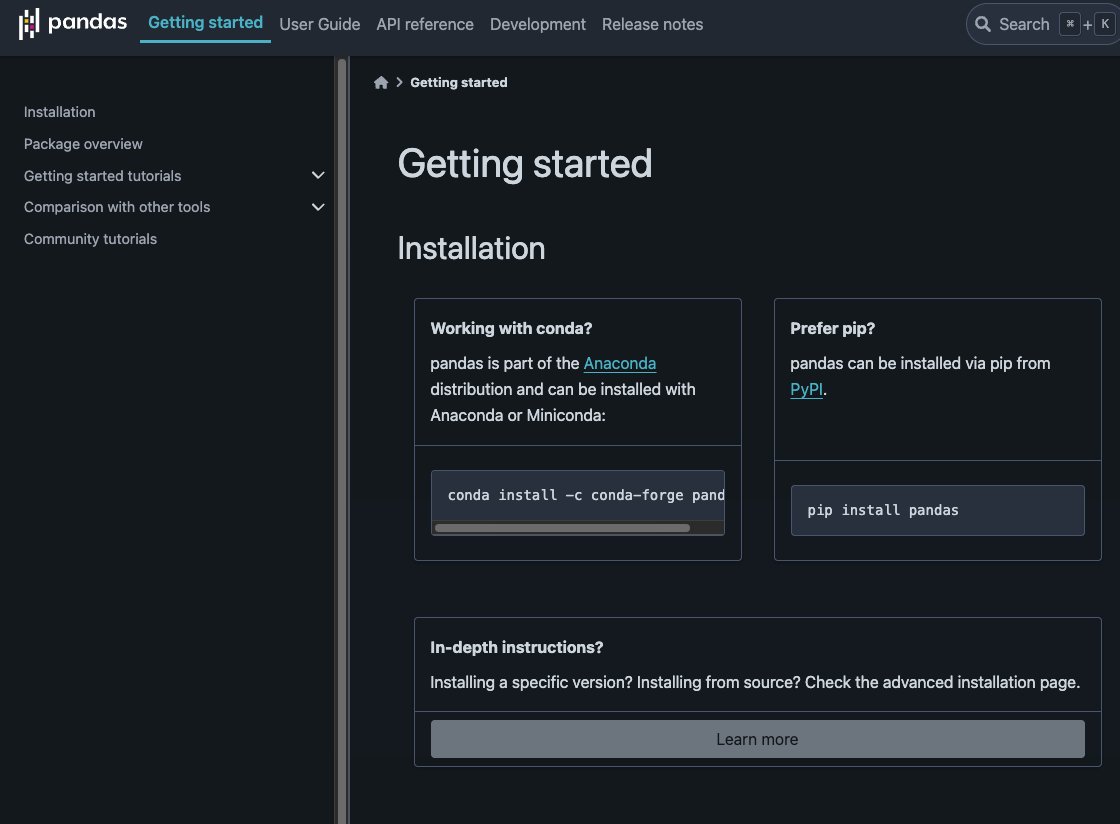1120x824 pixels.
Task: Click the Learn more button
Action: coord(757,739)
